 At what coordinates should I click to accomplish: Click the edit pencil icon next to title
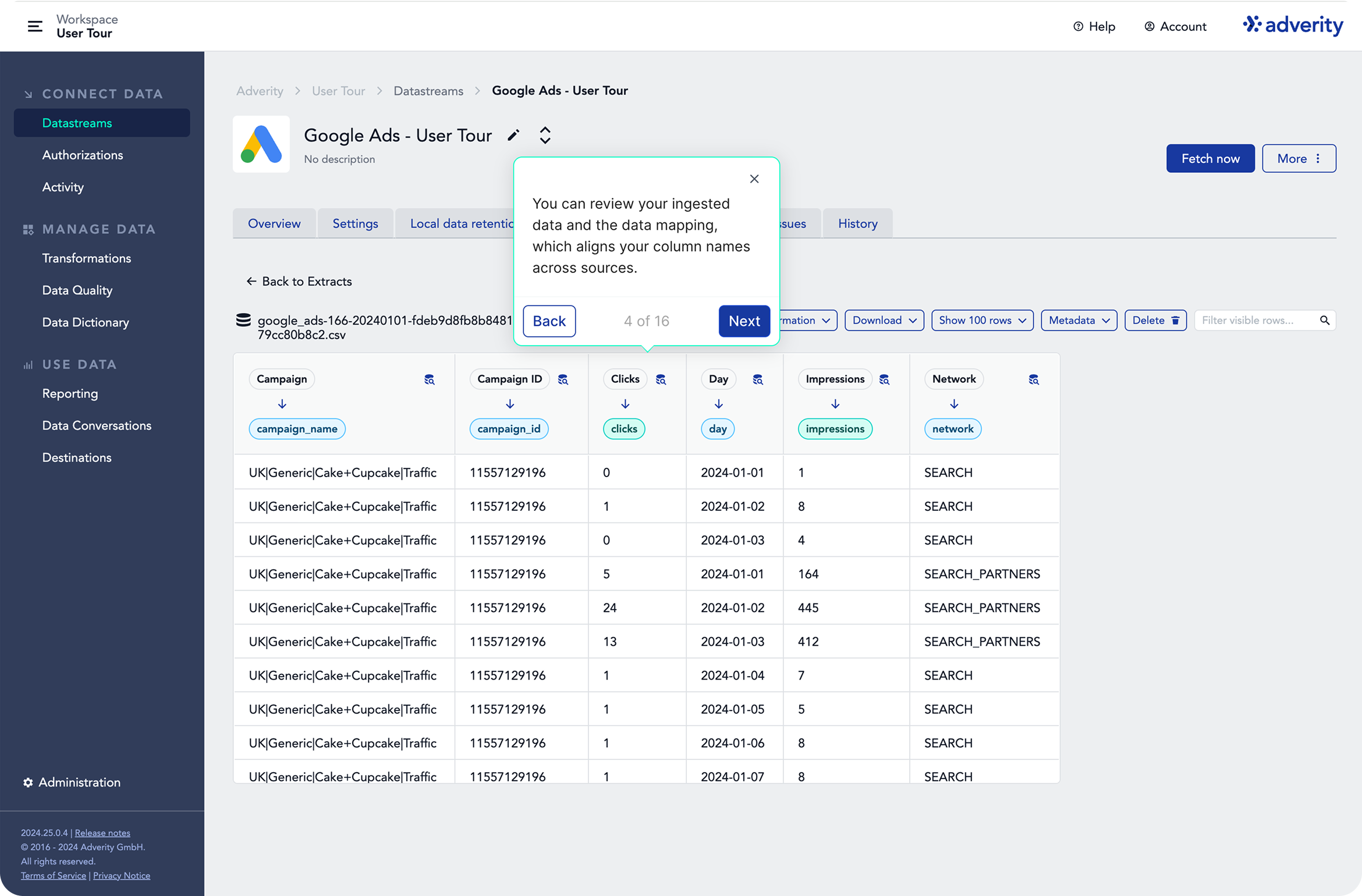[x=513, y=136]
